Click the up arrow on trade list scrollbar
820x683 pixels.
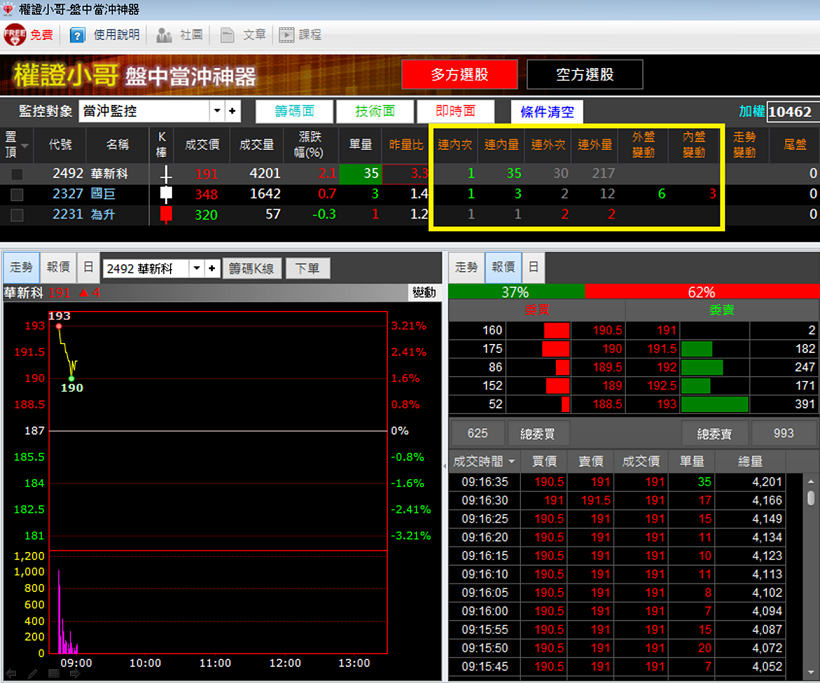[811, 481]
